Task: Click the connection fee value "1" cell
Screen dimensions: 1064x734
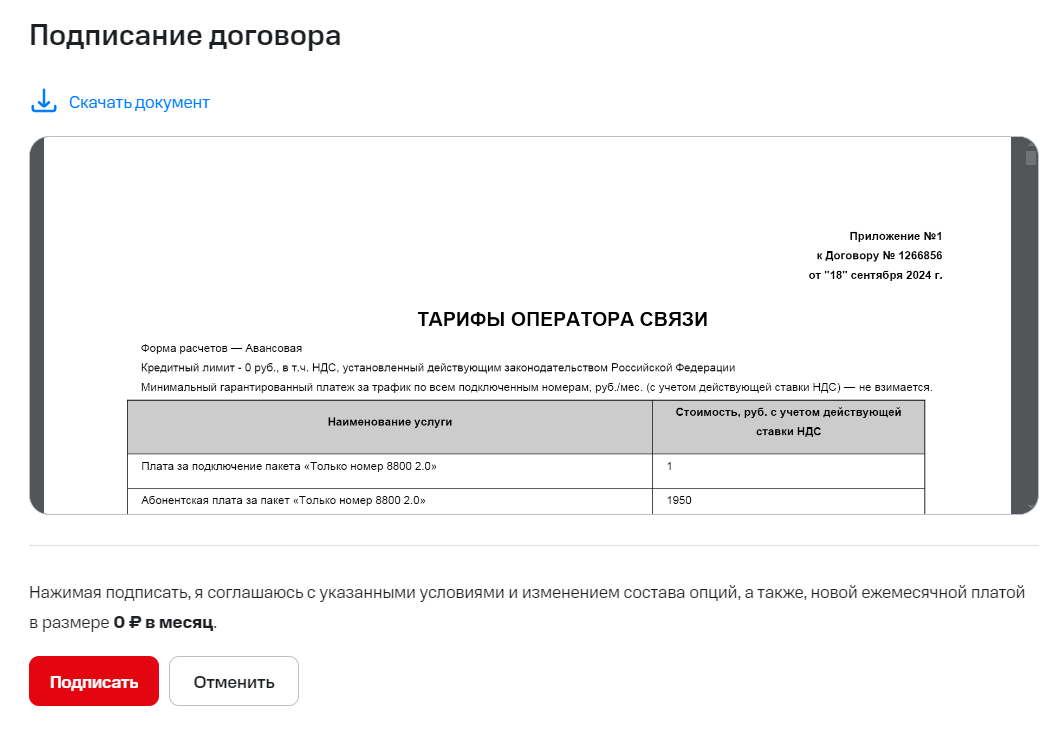Action: tap(669, 466)
